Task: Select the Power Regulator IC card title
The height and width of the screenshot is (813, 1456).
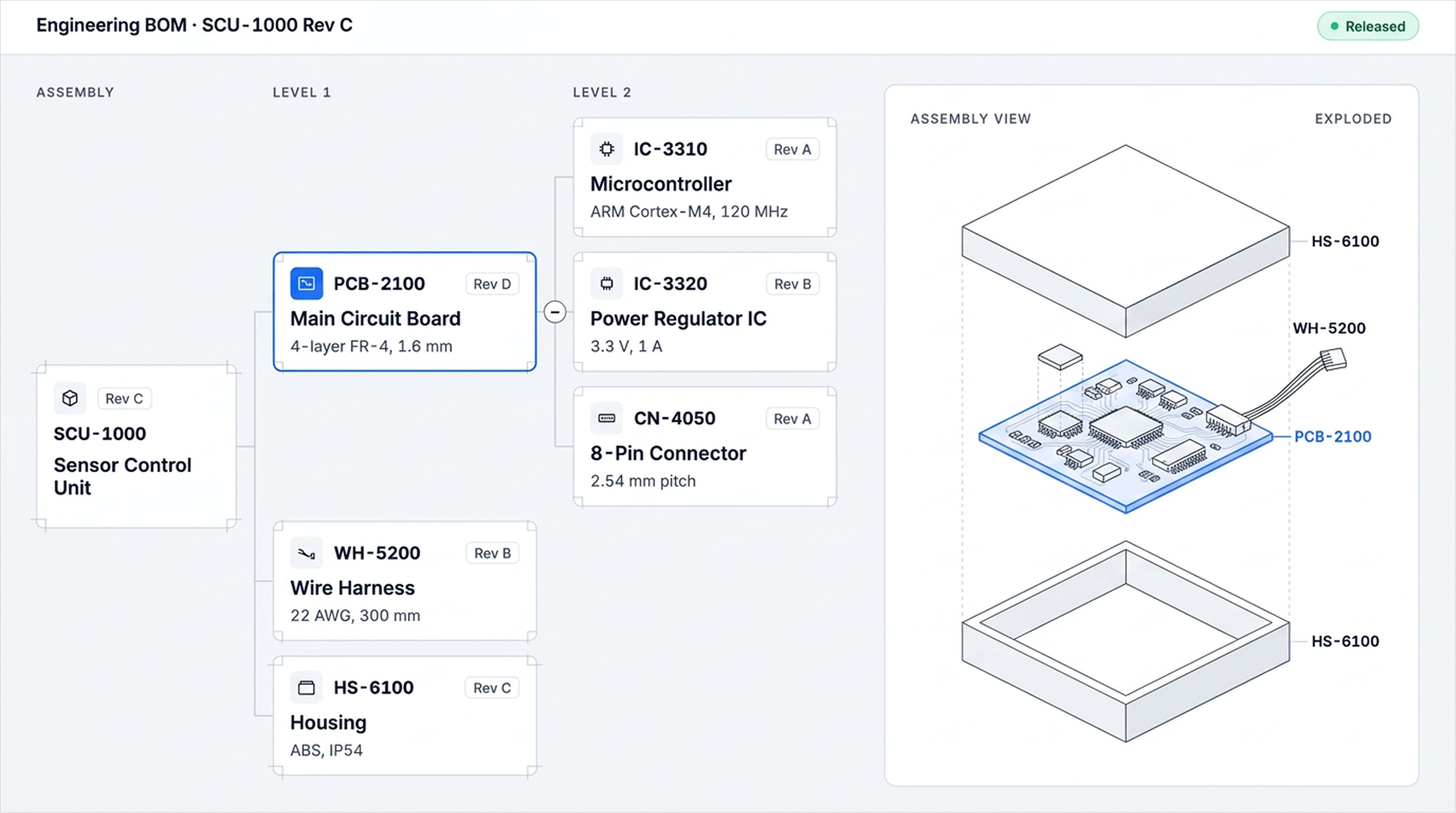Action: point(678,318)
